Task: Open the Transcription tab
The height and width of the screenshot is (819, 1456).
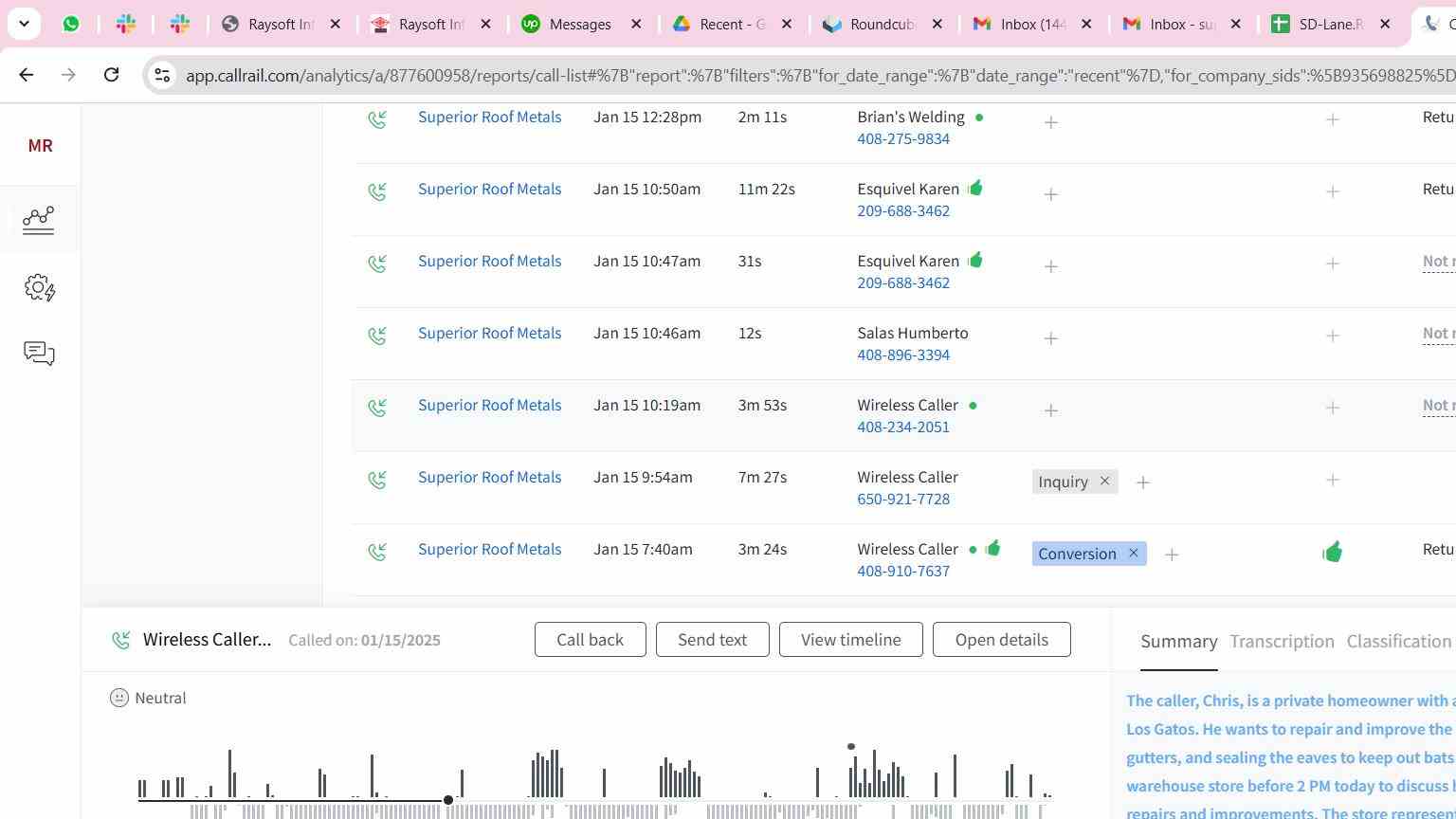Action: [1282, 641]
